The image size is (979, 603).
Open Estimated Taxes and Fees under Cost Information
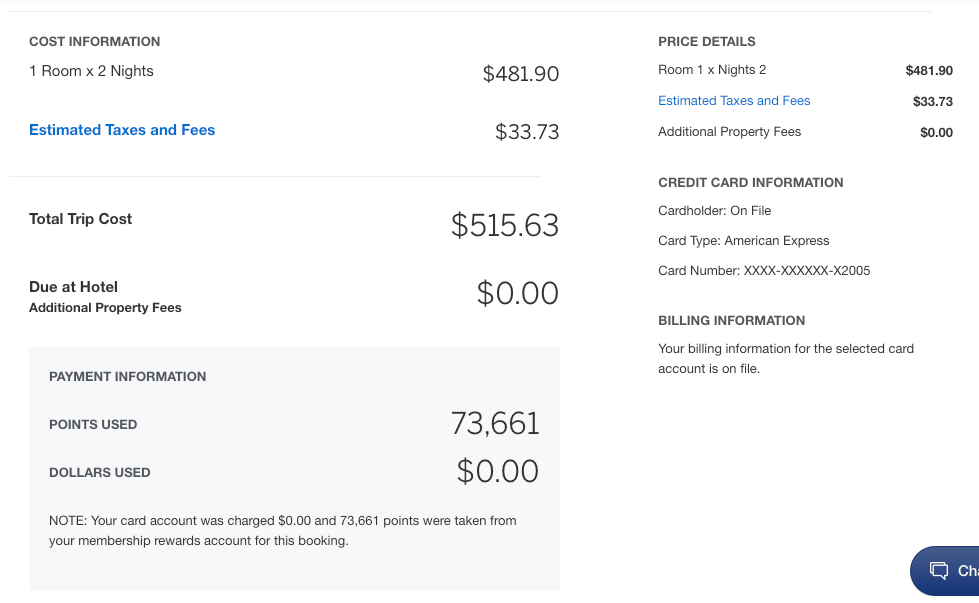point(122,130)
